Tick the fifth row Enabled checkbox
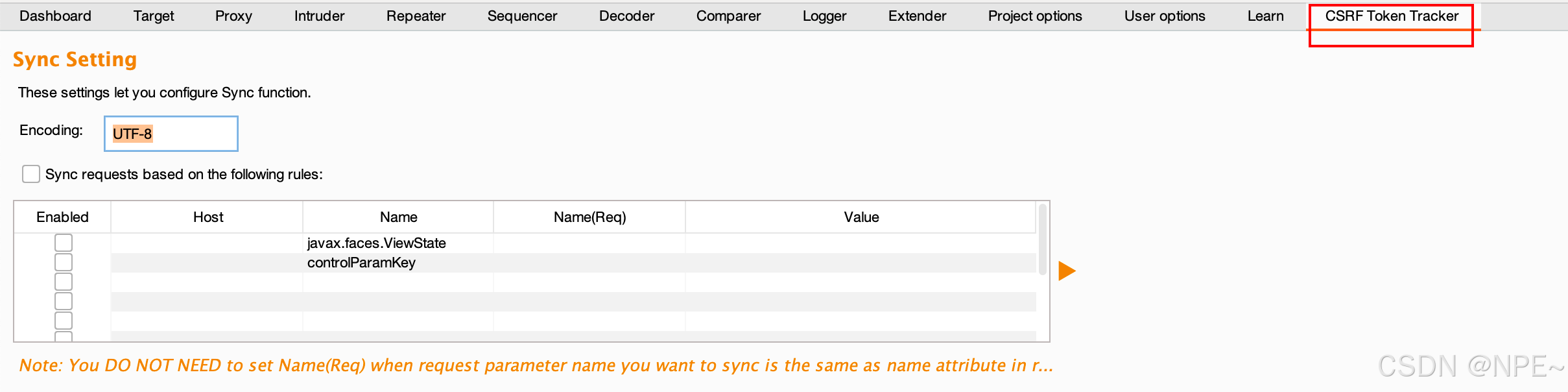 64,321
